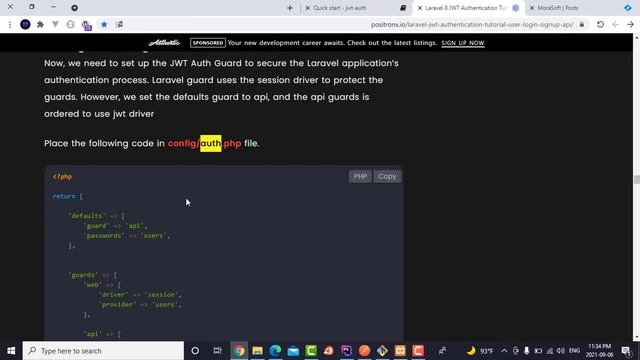Click the SPONSORED badge in banner
640x360 pixels.
pos(208,43)
